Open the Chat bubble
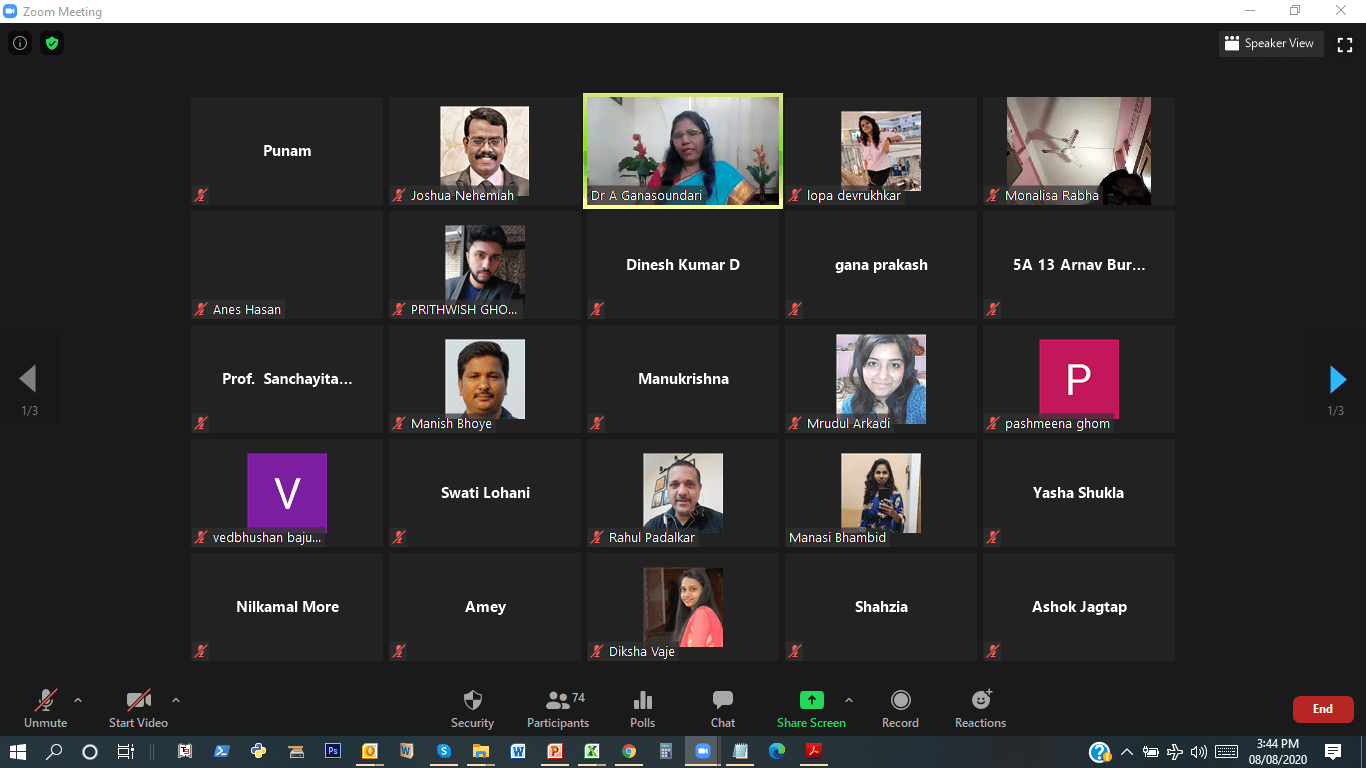This screenshot has width=1366, height=768. point(723,709)
